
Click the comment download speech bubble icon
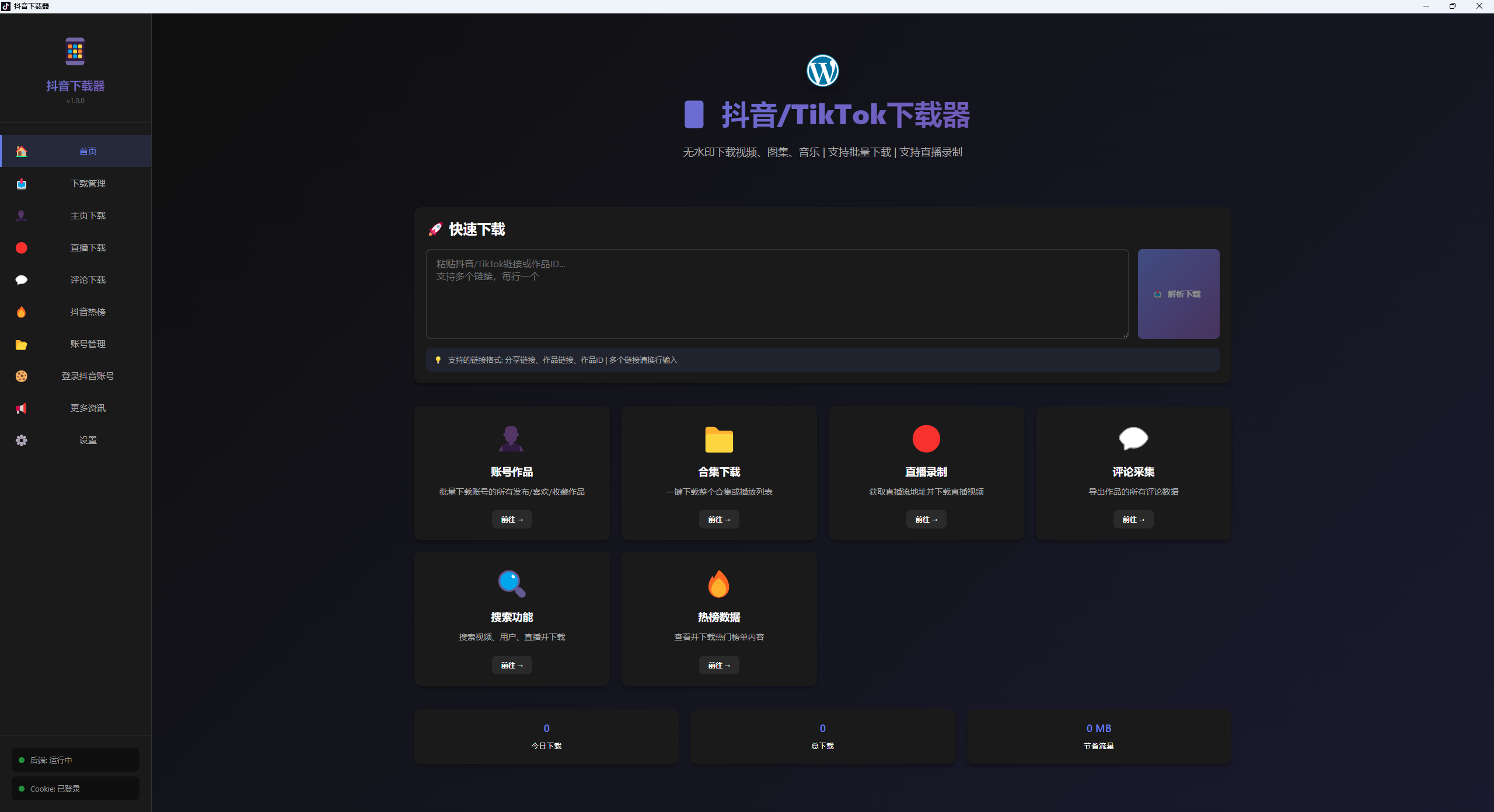click(22, 280)
